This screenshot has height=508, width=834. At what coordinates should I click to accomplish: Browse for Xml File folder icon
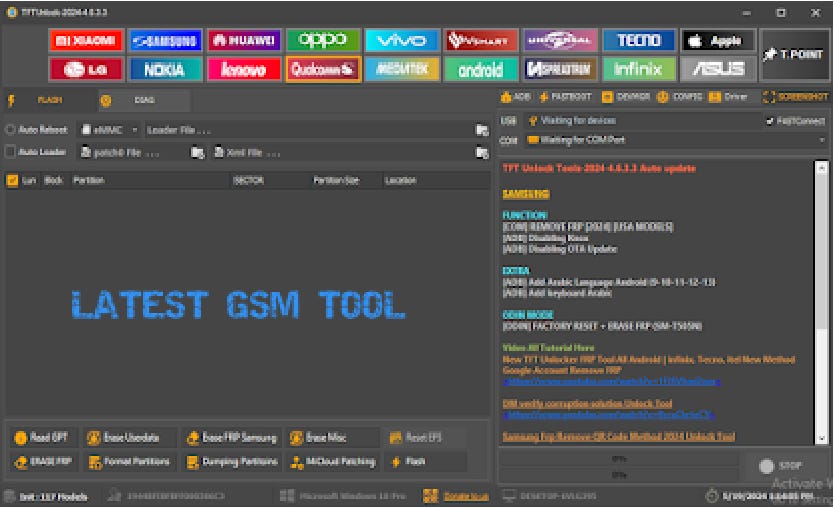(482, 153)
